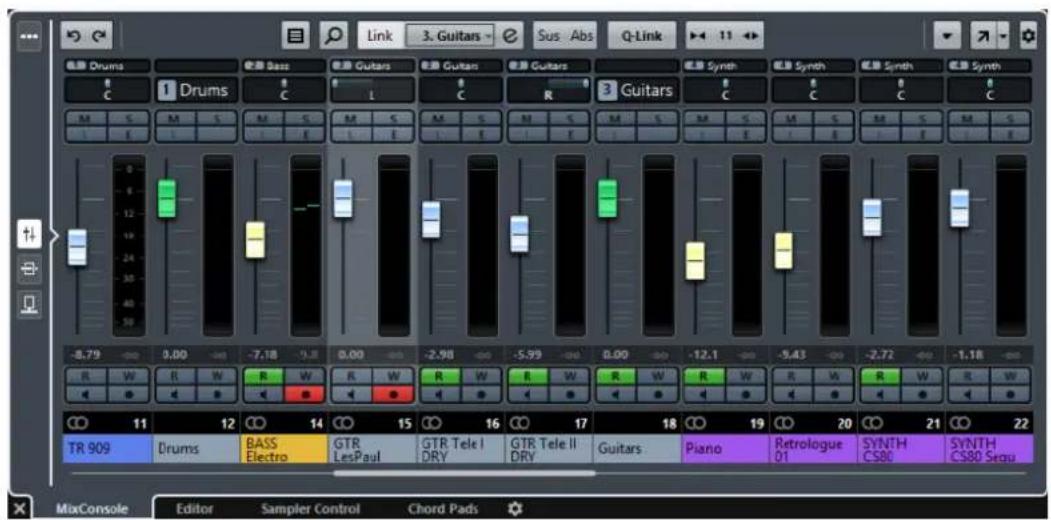This screenshot has width=1051, height=520.
Task: Click the Piano channel yellow fader handle
Action: point(696,261)
